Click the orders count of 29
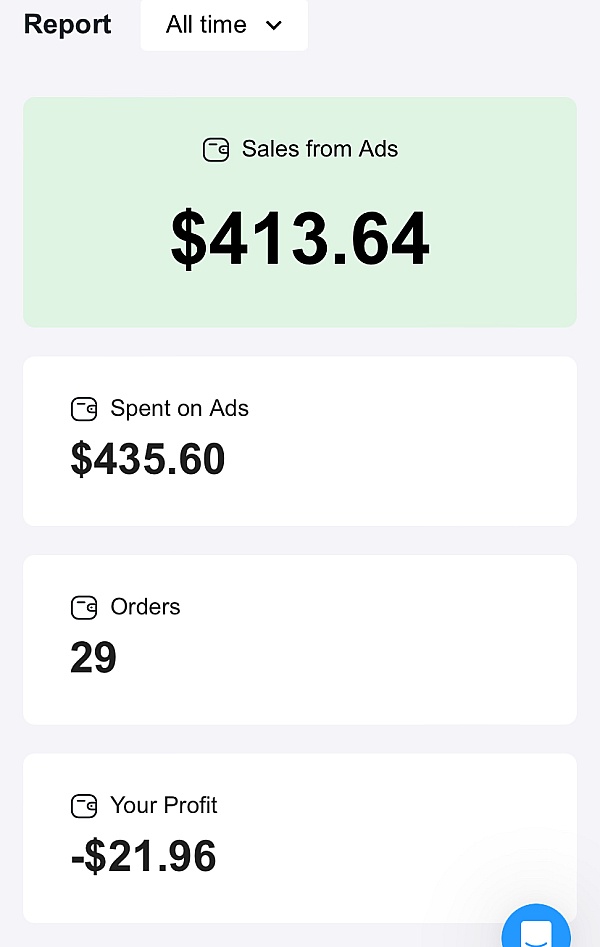 pyautogui.click(x=93, y=657)
